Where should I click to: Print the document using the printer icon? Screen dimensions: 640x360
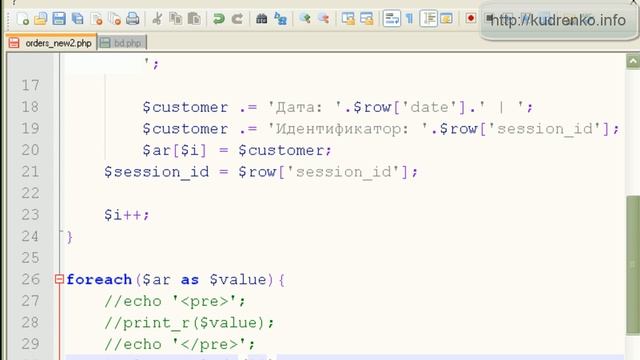pos(133,19)
